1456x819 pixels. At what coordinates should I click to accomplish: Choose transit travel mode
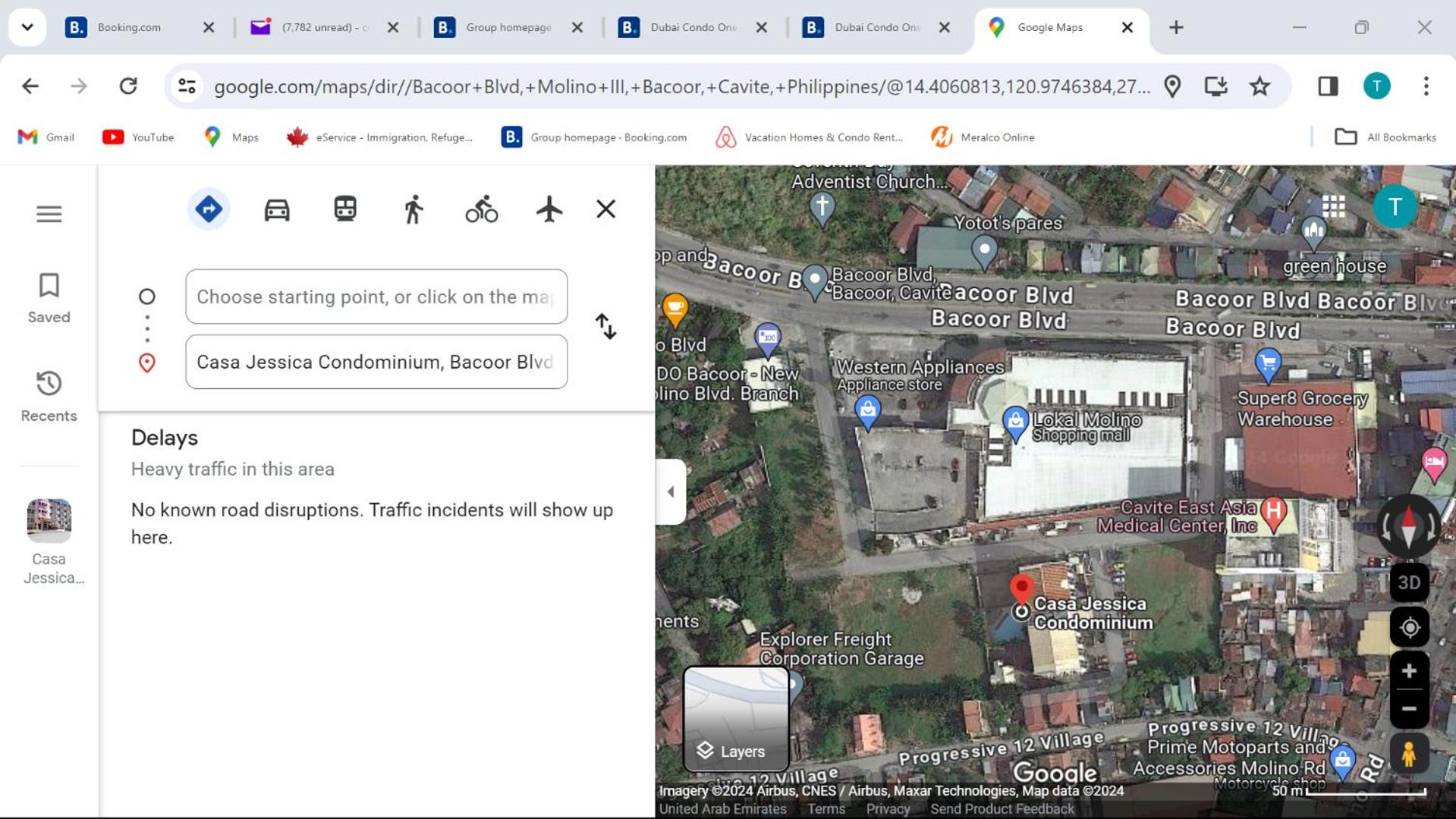click(345, 209)
